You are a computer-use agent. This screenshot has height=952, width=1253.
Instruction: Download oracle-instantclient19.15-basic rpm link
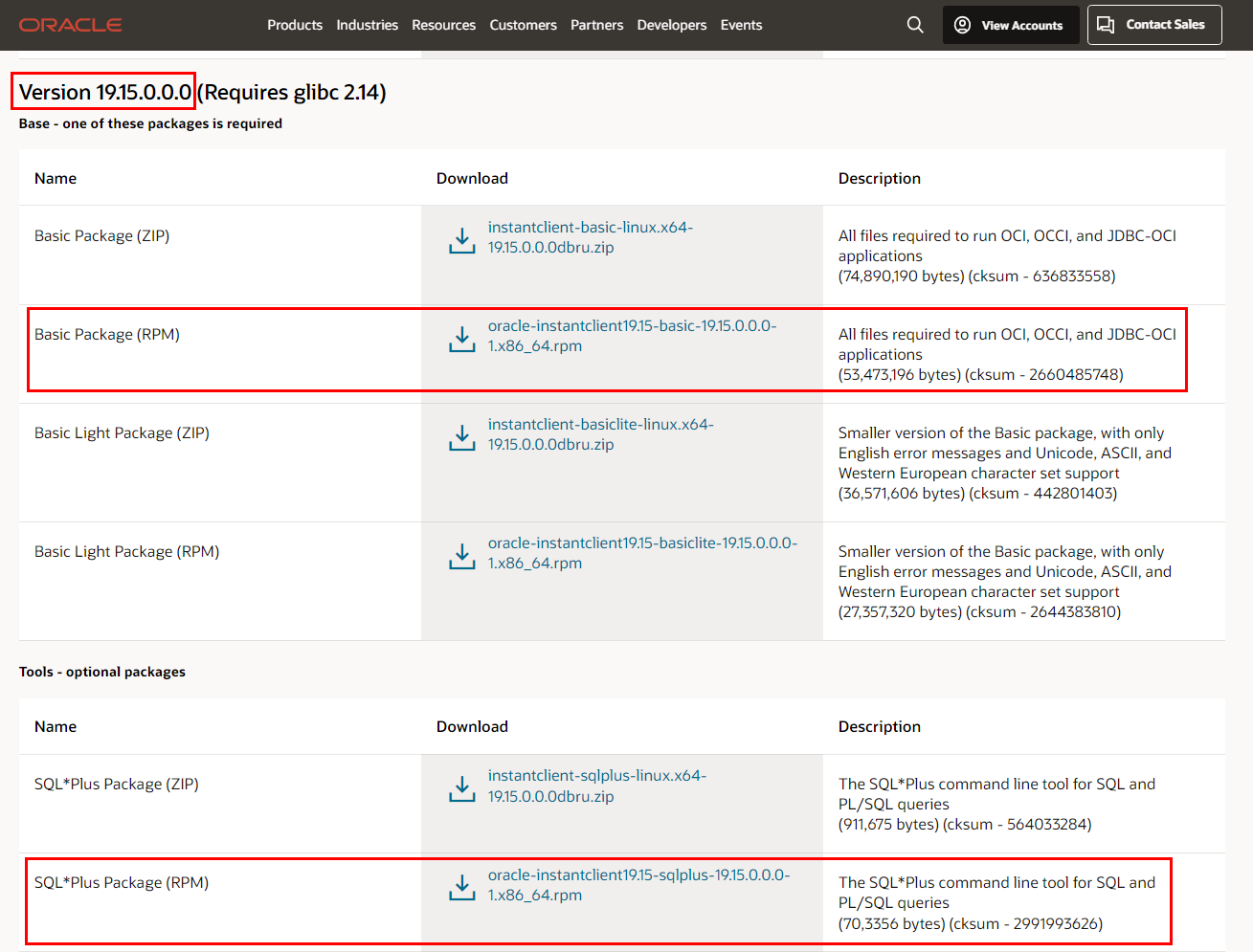pos(632,336)
